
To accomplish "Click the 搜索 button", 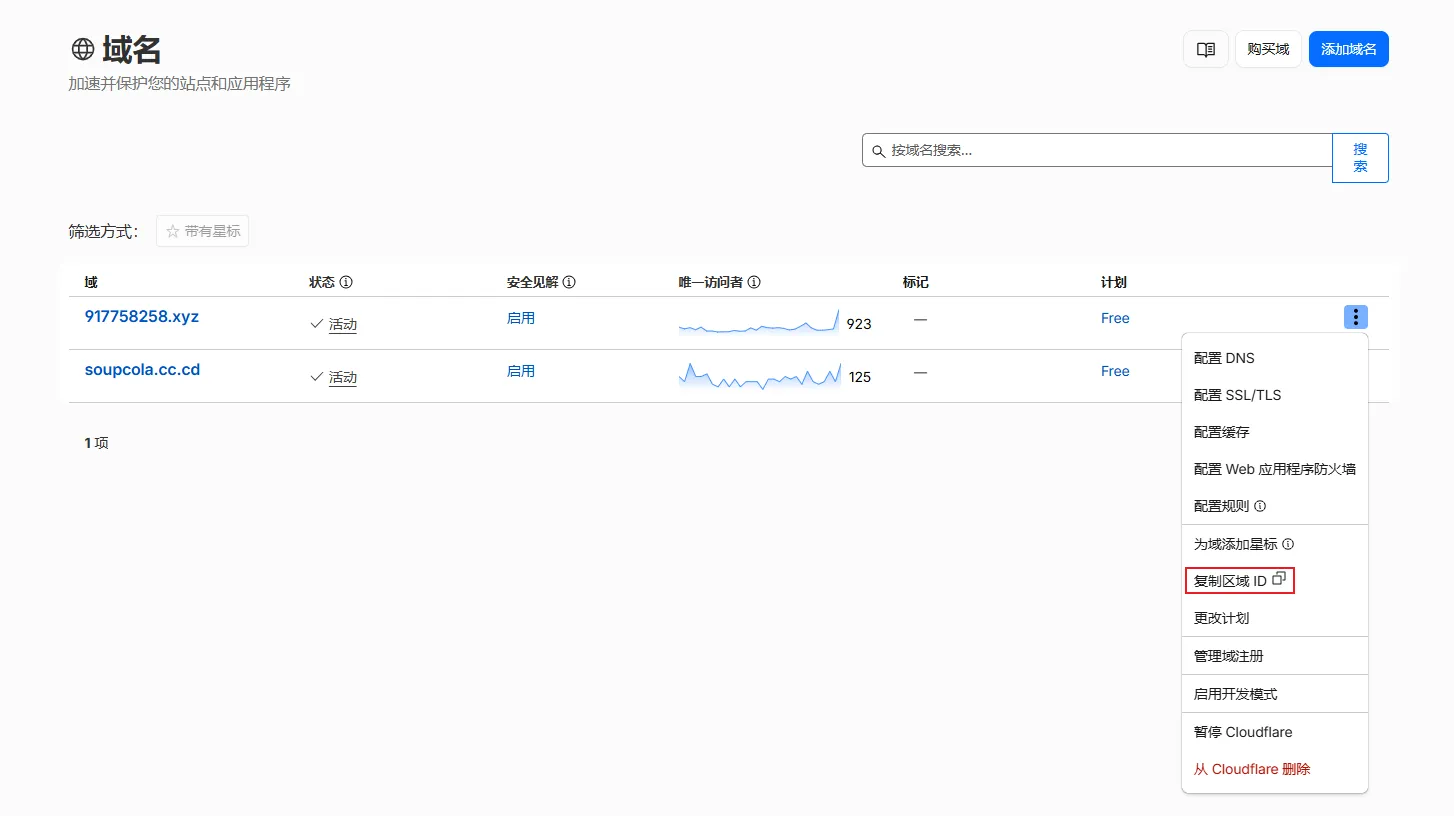I will click(x=1360, y=158).
